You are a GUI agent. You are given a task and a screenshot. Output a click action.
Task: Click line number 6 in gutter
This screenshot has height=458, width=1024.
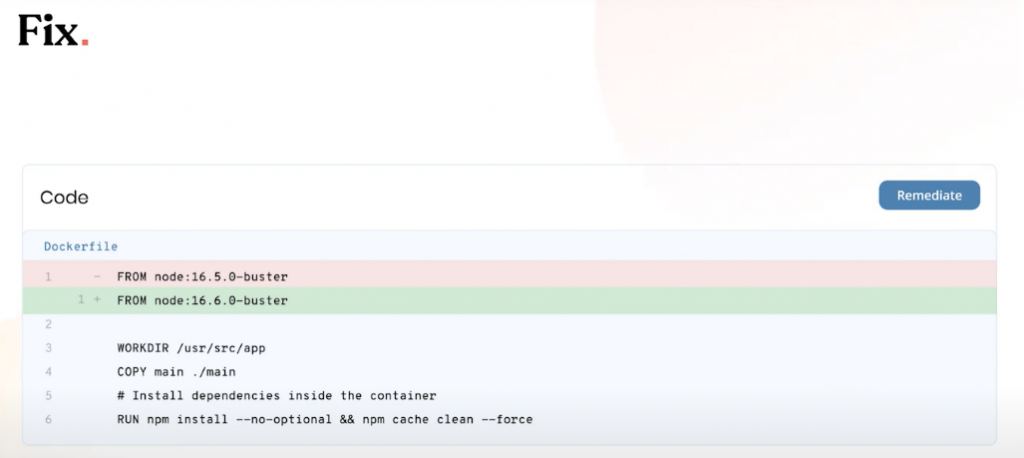pos(48,419)
